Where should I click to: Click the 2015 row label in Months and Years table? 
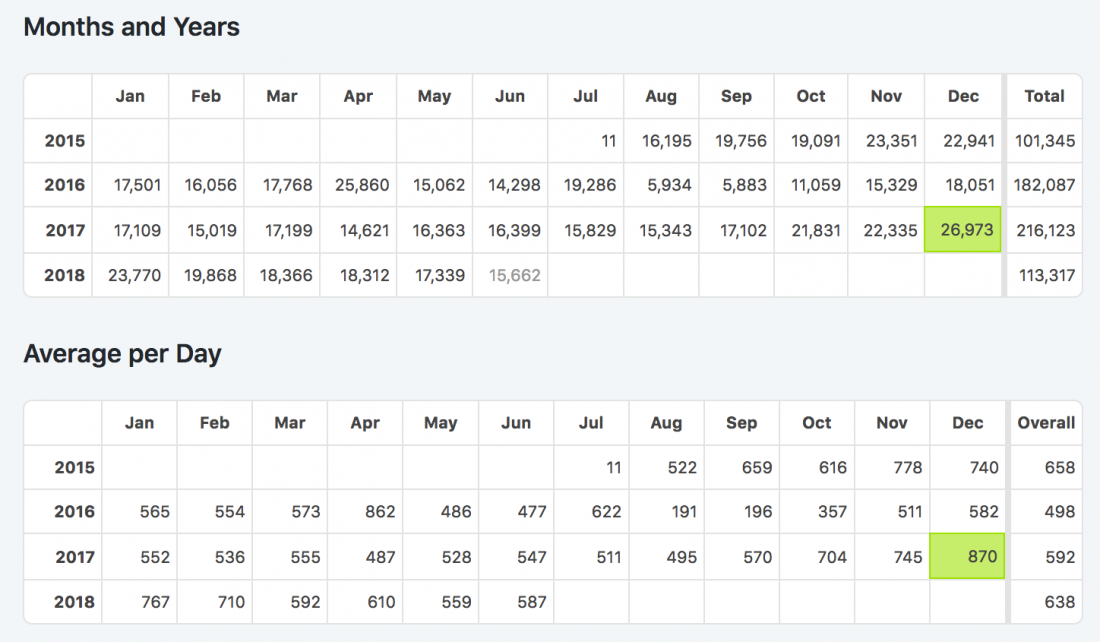point(65,141)
